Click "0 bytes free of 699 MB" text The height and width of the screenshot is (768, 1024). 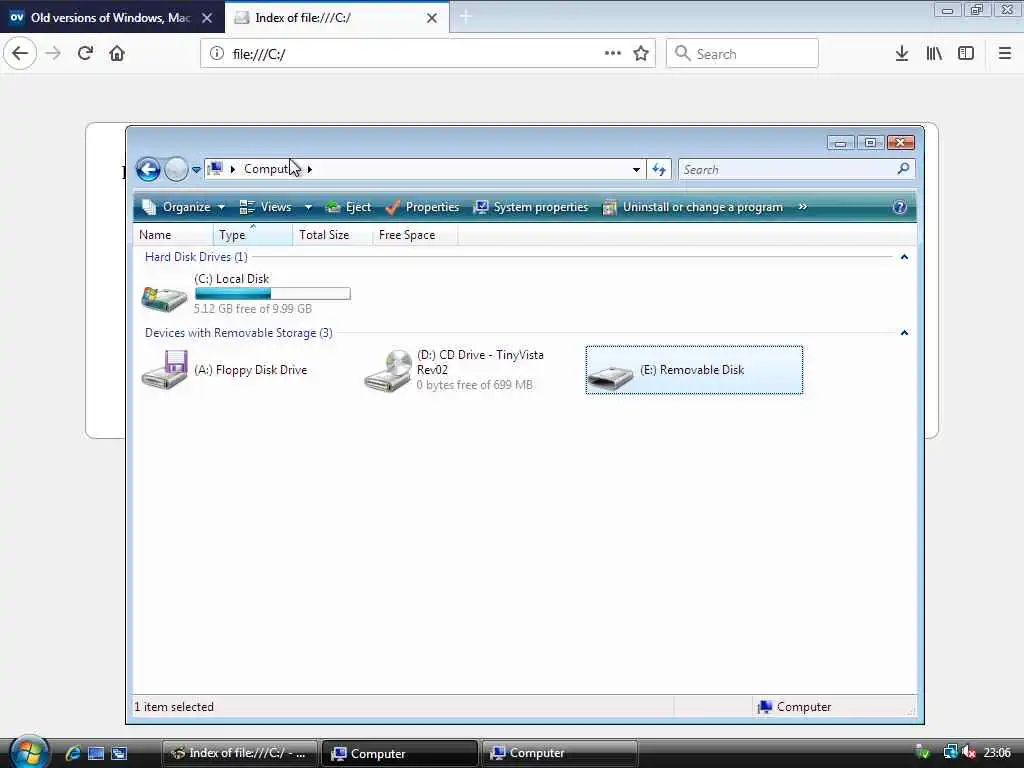click(475, 385)
